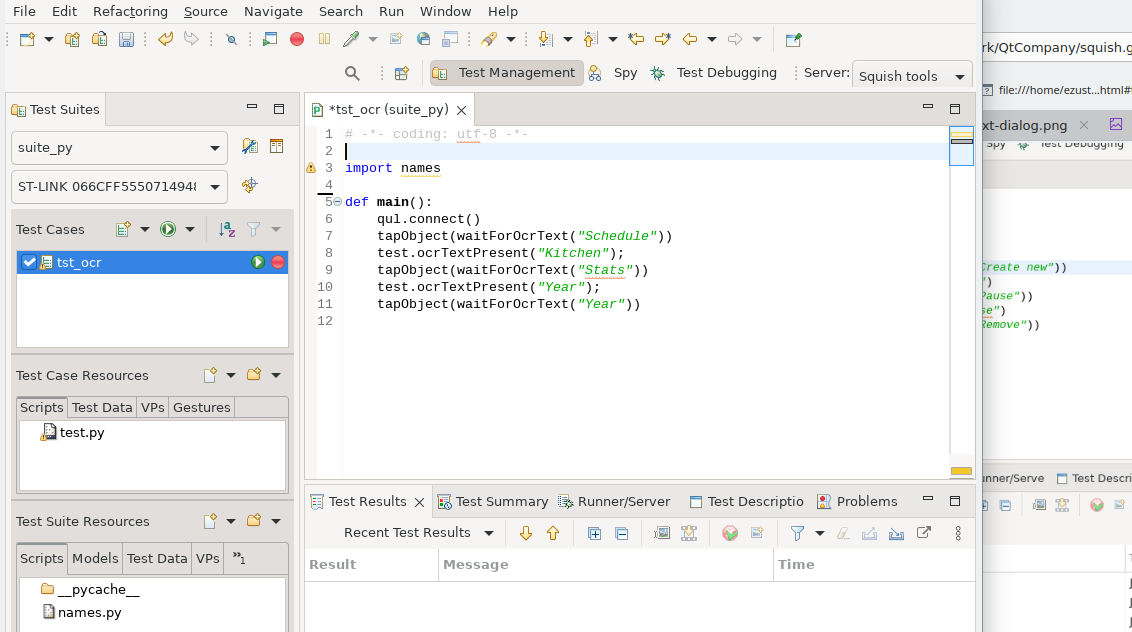The image size is (1132, 632).
Task: Run the tst_ocr test case with its green play icon
Action: 258,262
